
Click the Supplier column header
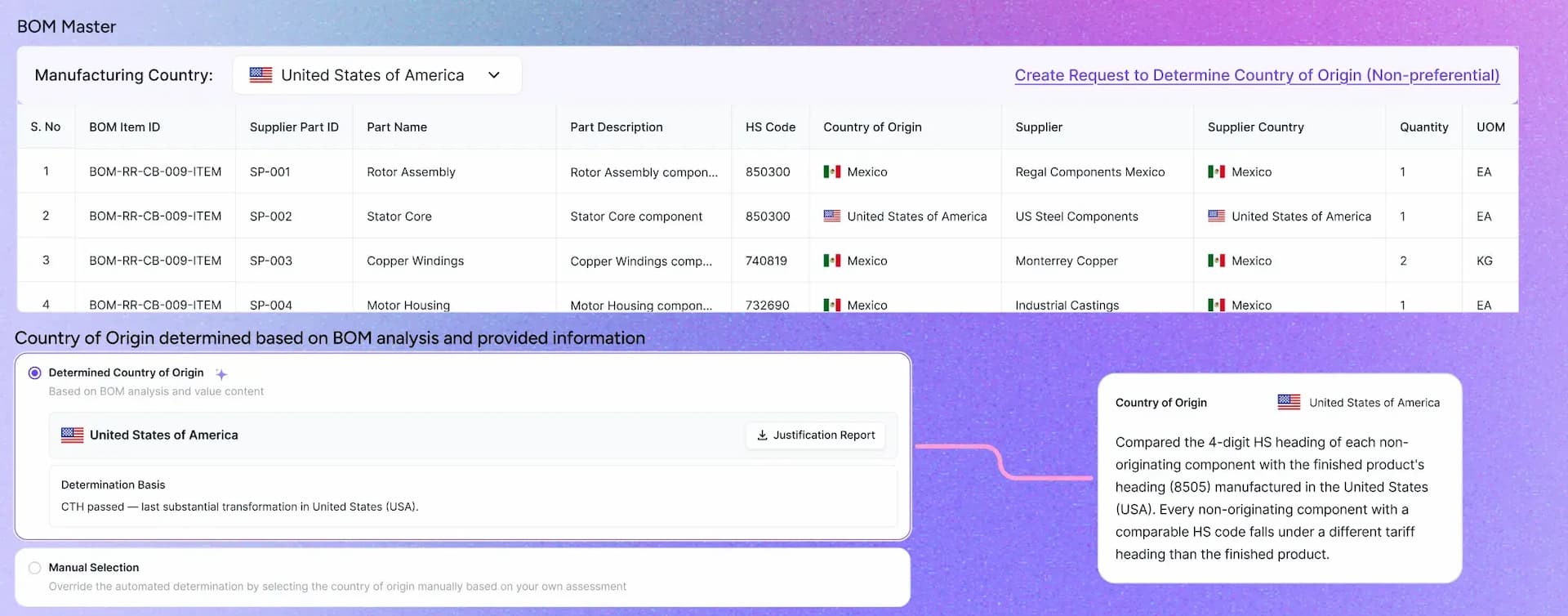(1039, 127)
